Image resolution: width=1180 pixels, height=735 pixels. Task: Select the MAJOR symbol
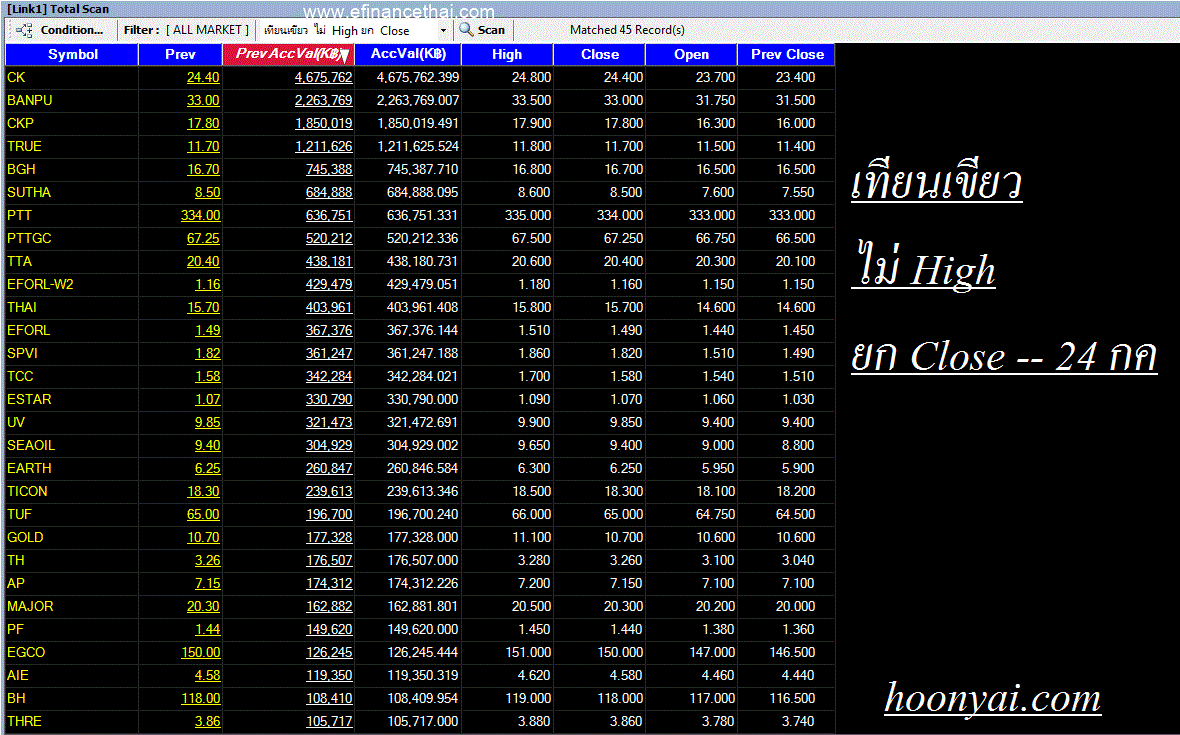pyautogui.click(x=30, y=606)
